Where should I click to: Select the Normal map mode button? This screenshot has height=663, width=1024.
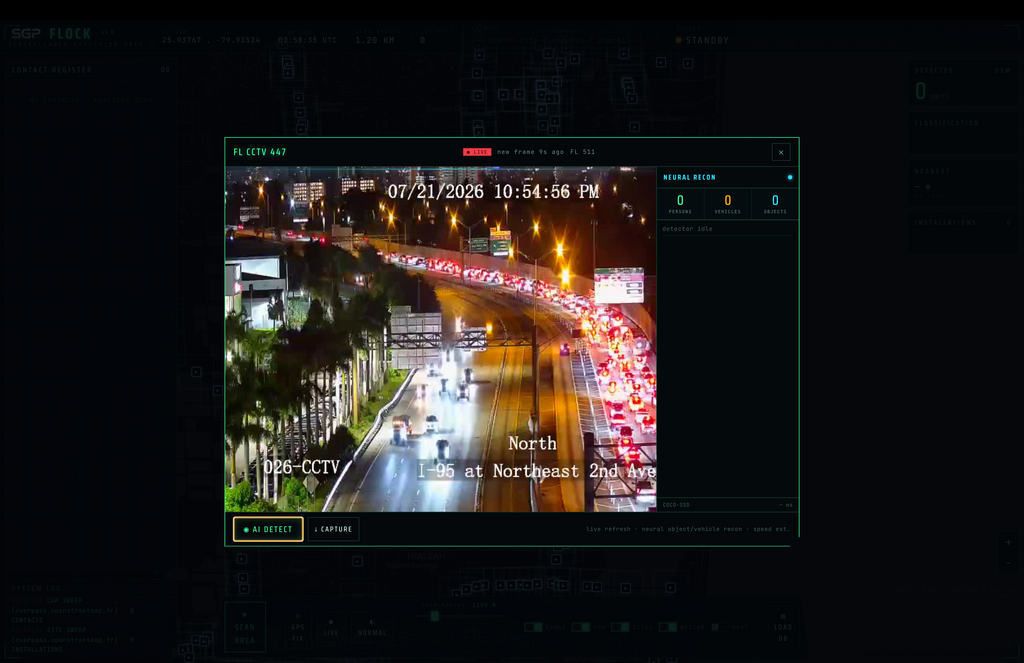coord(372,627)
